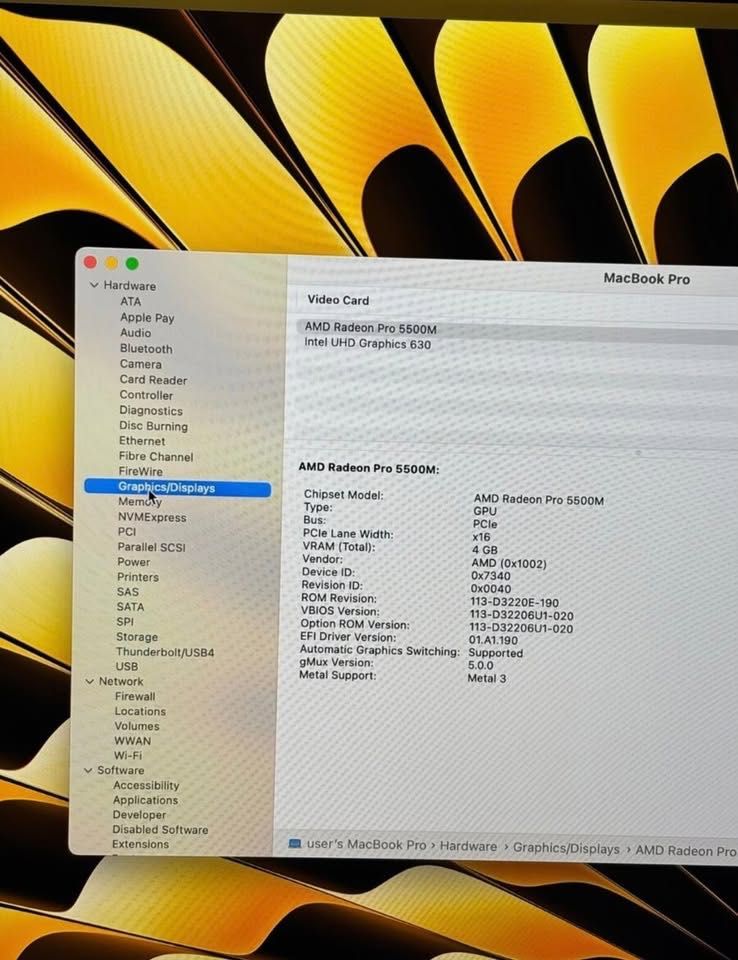
Task: Collapse the Hardware section
Action: [x=94, y=285]
